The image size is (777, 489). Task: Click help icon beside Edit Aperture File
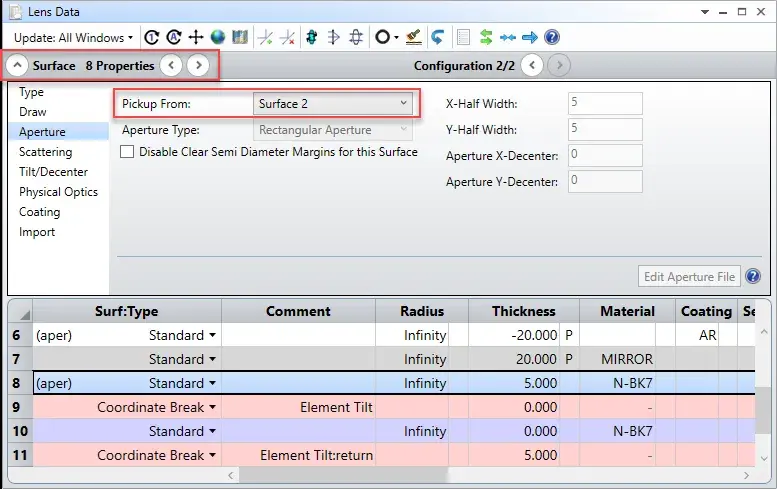point(753,276)
